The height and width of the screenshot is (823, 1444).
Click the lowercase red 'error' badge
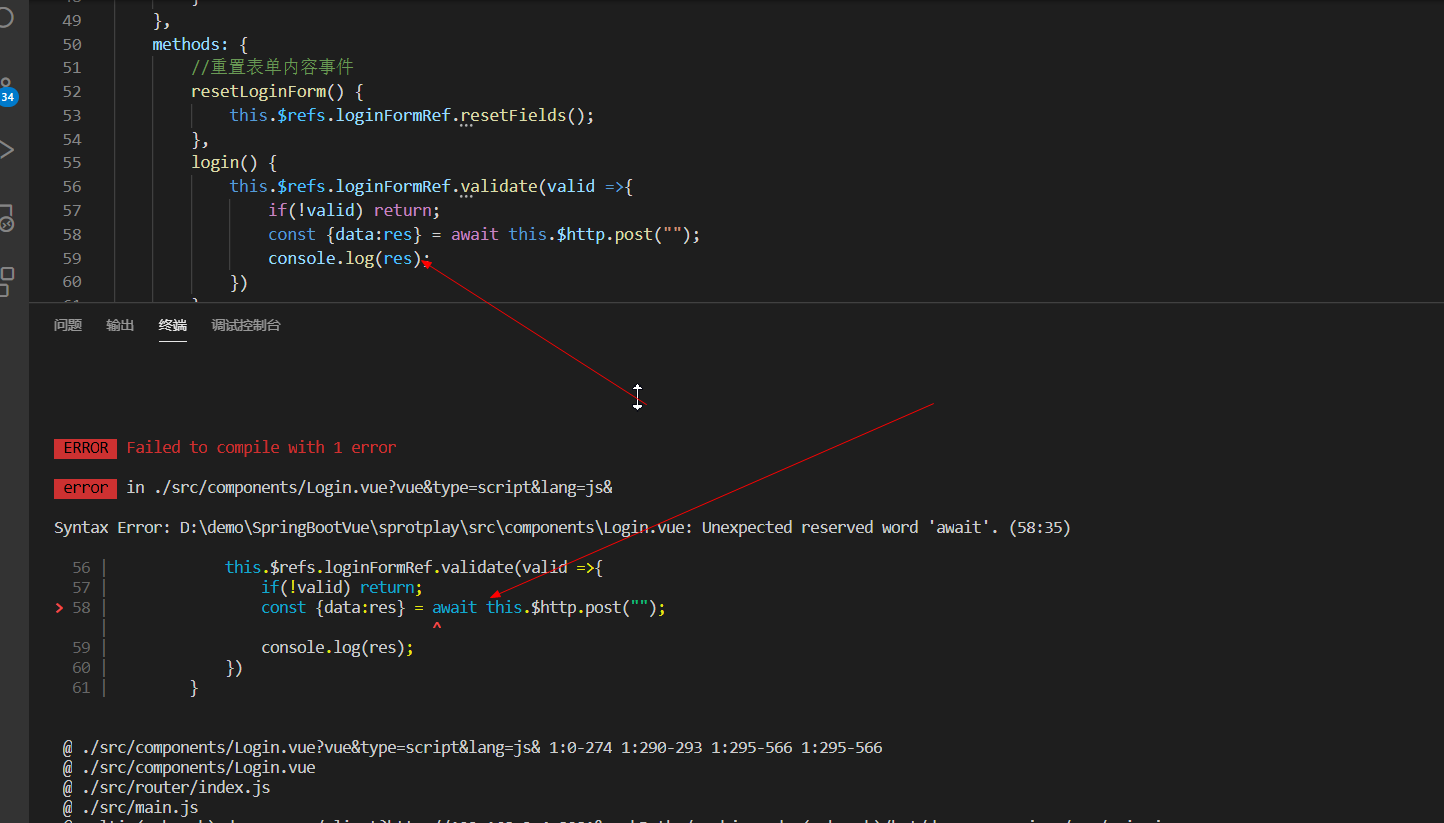coord(85,488)
